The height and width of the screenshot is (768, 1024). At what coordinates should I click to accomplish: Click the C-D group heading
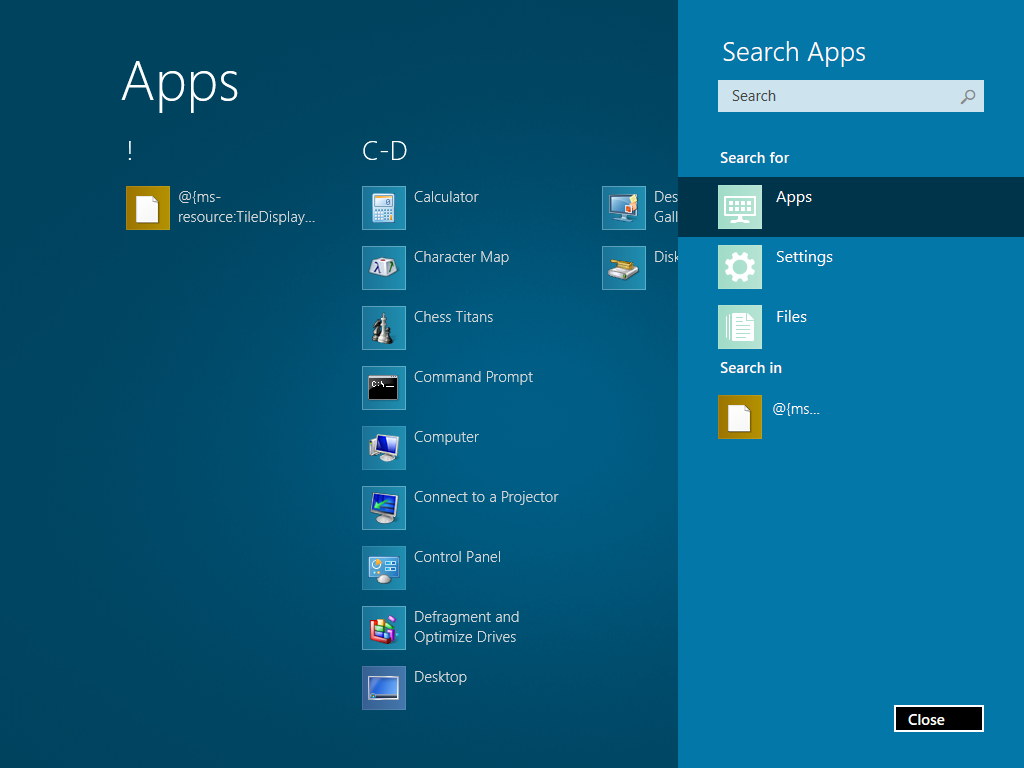point(385,151)
